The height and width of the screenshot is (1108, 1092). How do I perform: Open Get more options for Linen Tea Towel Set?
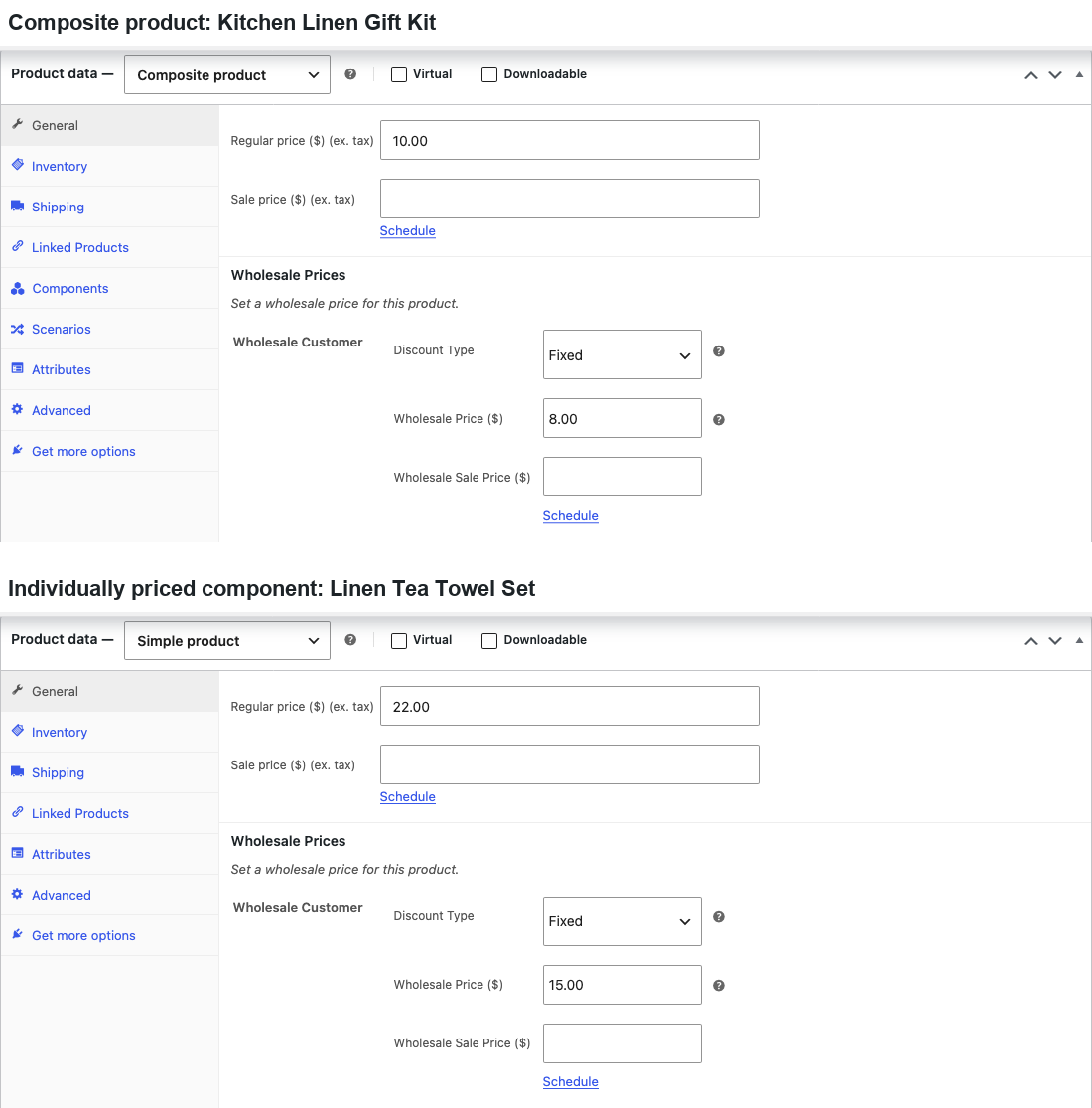(110, 935)
